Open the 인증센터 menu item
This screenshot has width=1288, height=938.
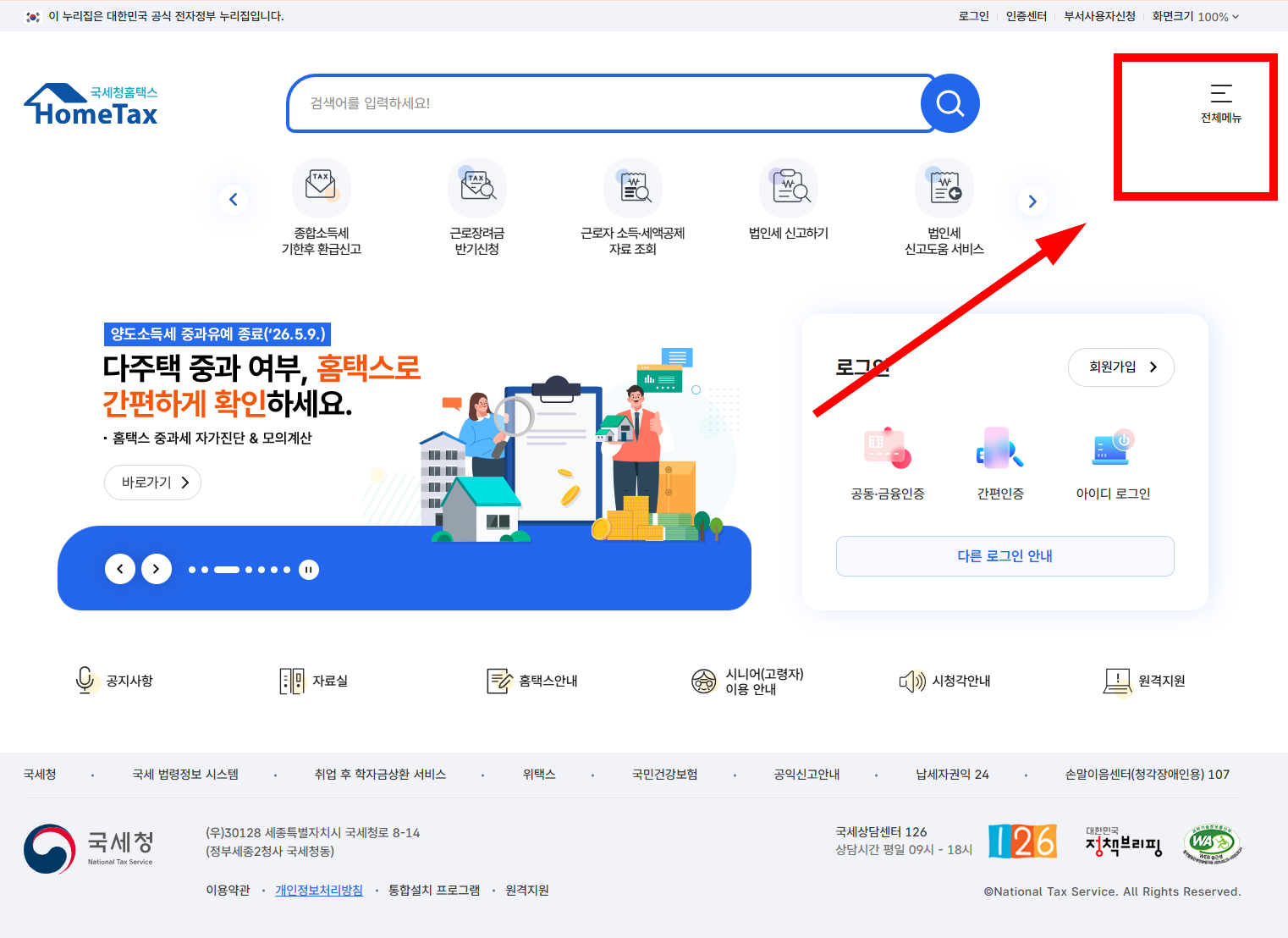[1027, 15]
